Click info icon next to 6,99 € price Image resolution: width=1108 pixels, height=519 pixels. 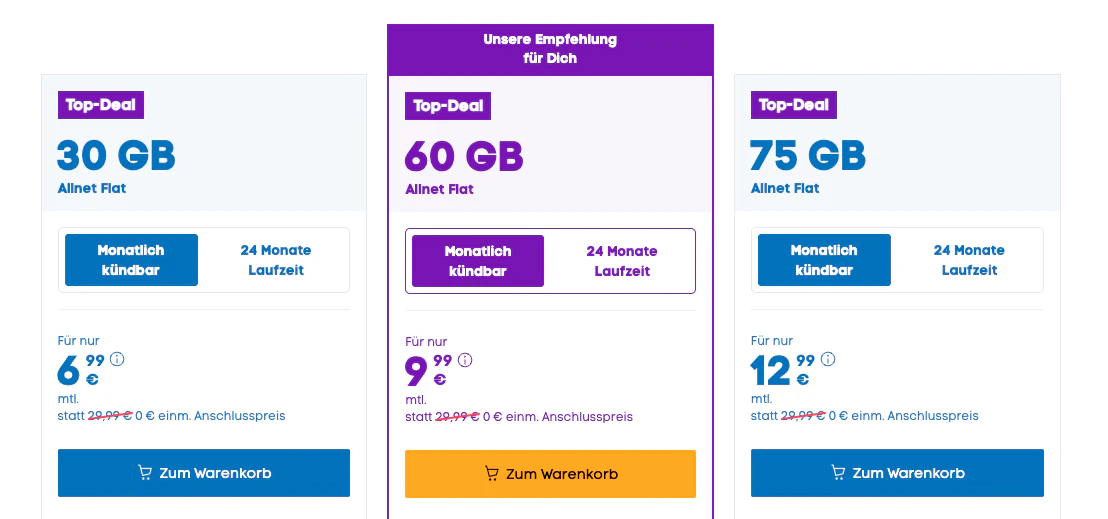(x=118, y=360)
